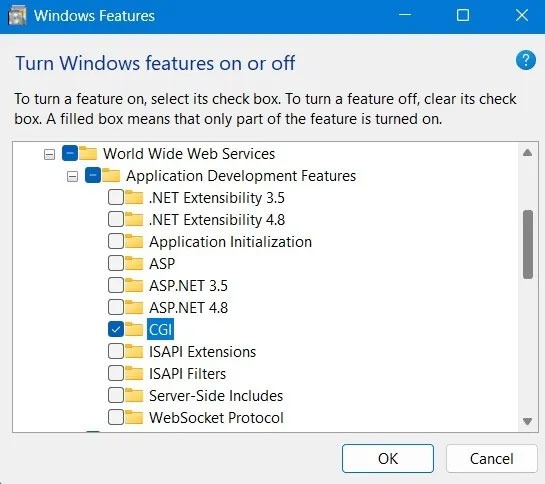
Task: Select the Application Initialization label
Action: (x=230, y=242)
